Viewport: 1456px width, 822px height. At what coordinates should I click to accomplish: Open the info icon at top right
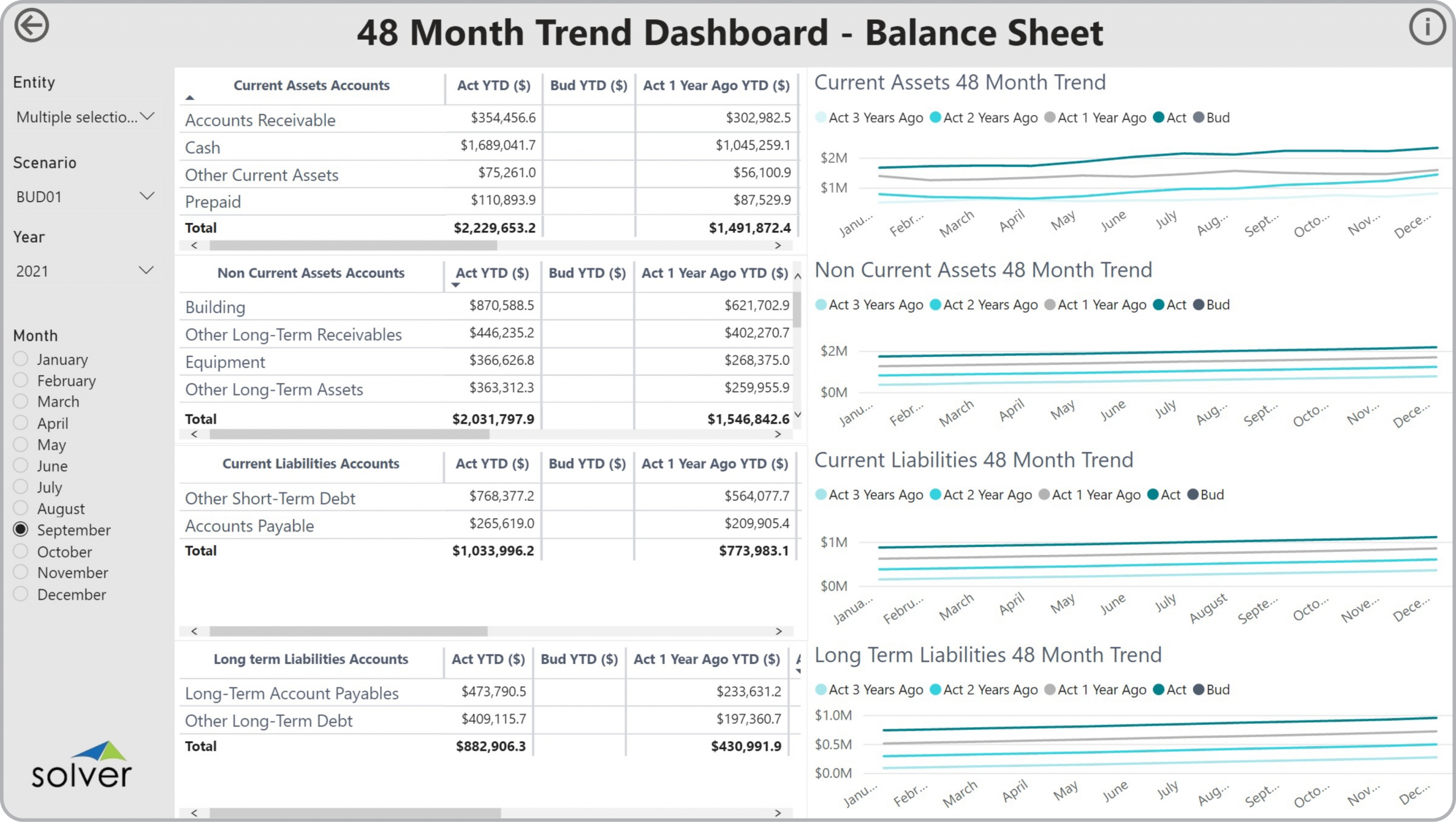coord(1426,27)
